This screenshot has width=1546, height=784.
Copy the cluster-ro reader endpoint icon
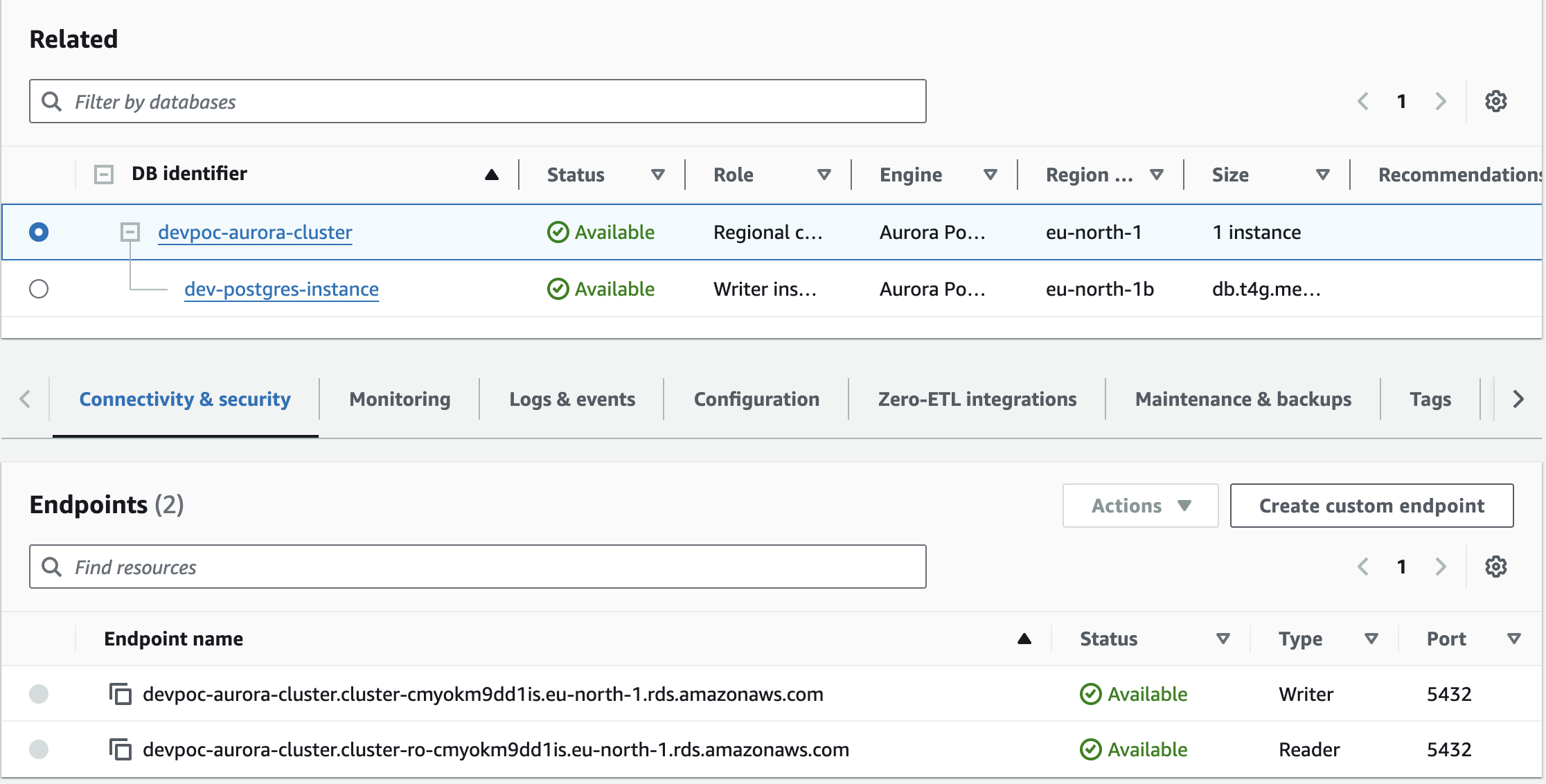[121, 749]
